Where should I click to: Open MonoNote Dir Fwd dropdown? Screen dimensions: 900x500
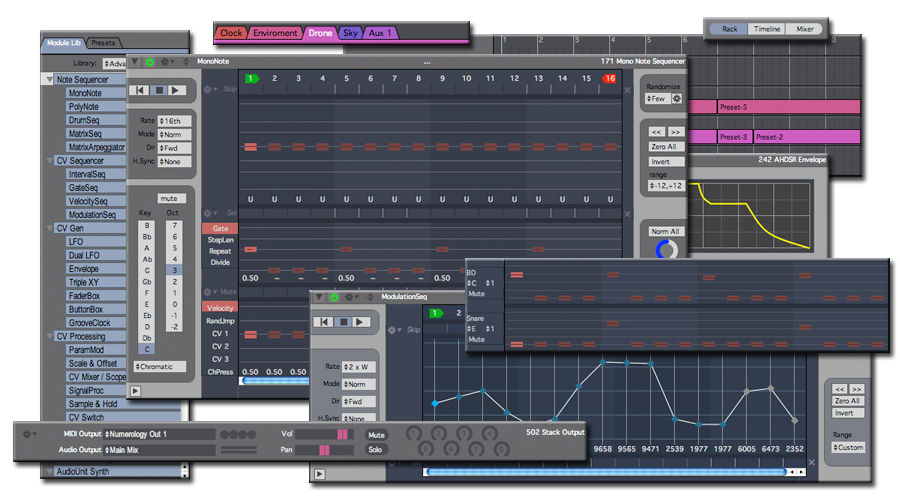point(174,148)
